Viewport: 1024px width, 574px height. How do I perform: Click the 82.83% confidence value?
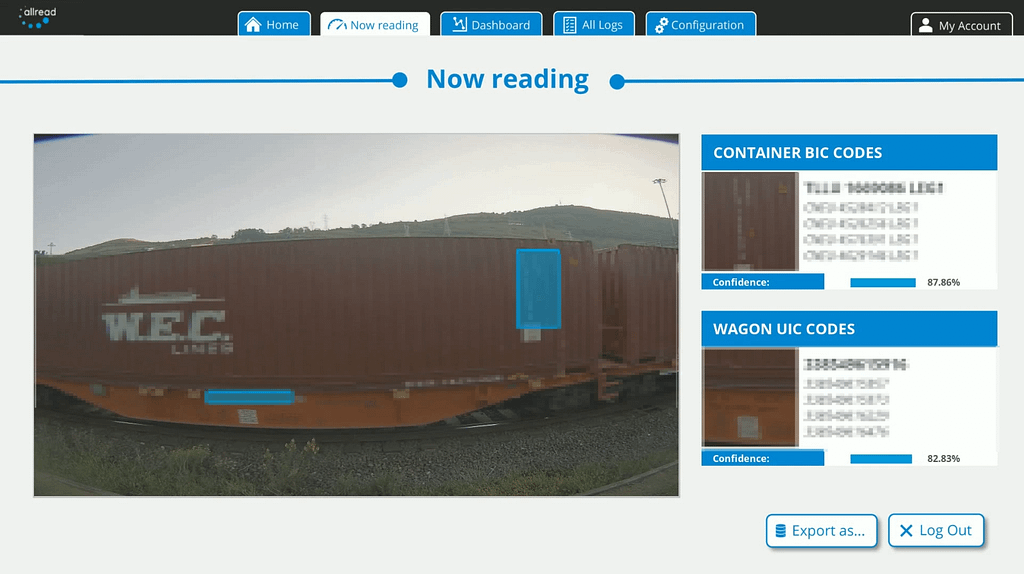coord(943,459)
